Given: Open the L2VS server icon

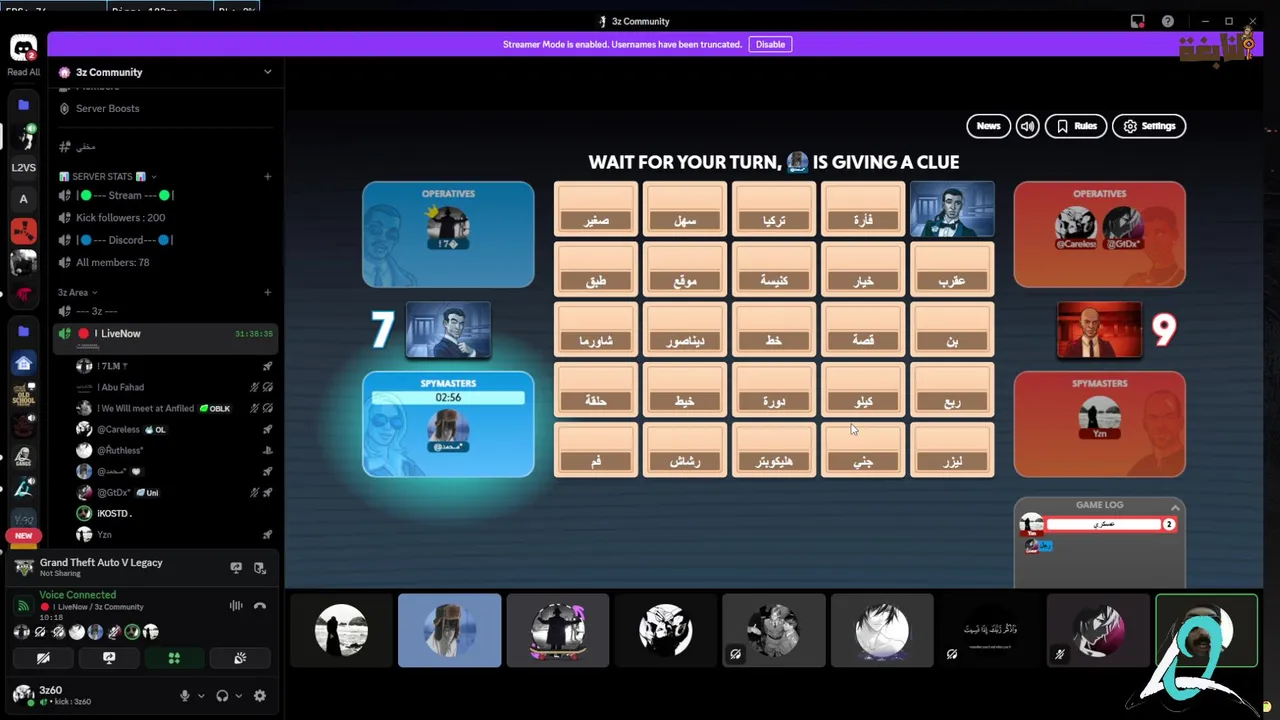Looking at the screenshot, I should point(23,168).
